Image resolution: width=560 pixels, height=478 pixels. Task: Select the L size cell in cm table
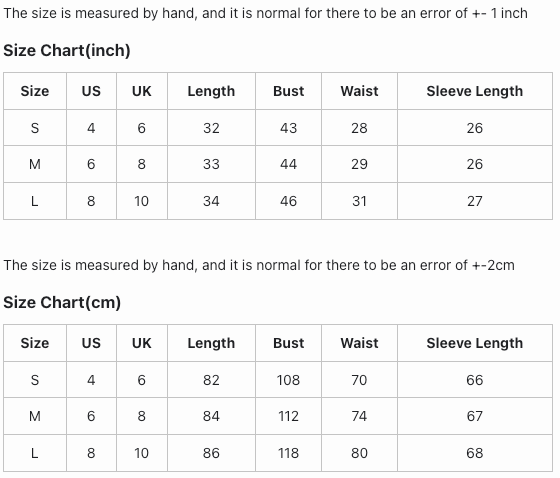tap(35, 453)
